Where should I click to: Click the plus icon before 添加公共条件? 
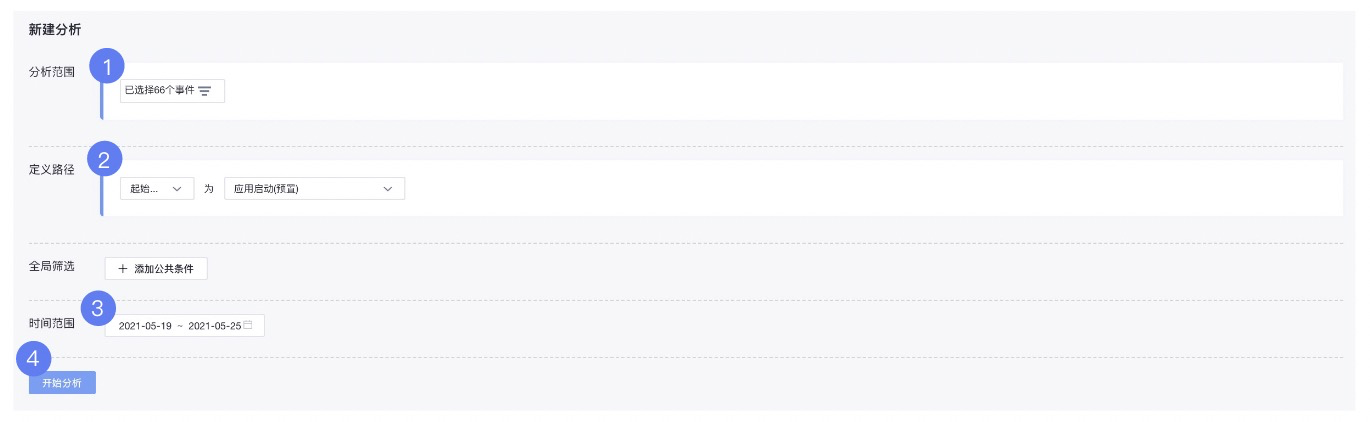(x=123, y=269)
